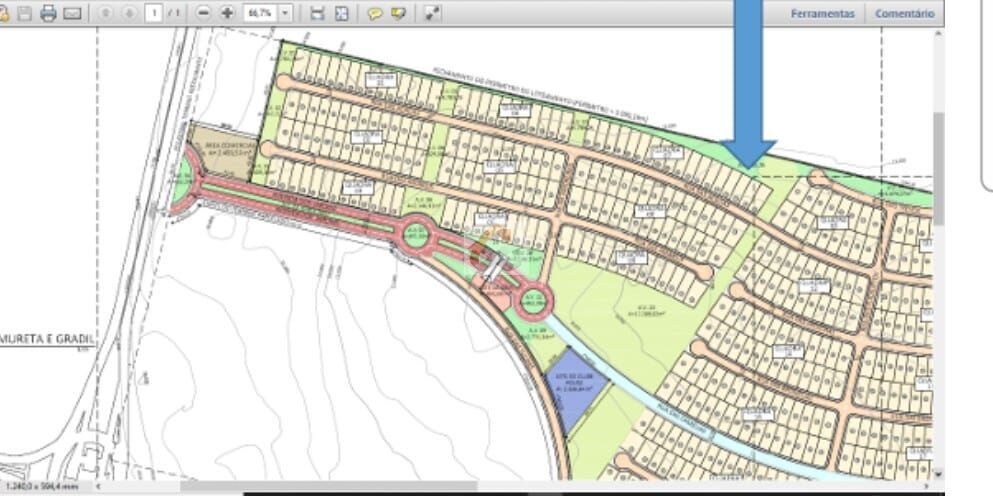Zoom in with the plus button
This screenshot has width=993, height=496.
pyautogui.click(x=227, y=13)
